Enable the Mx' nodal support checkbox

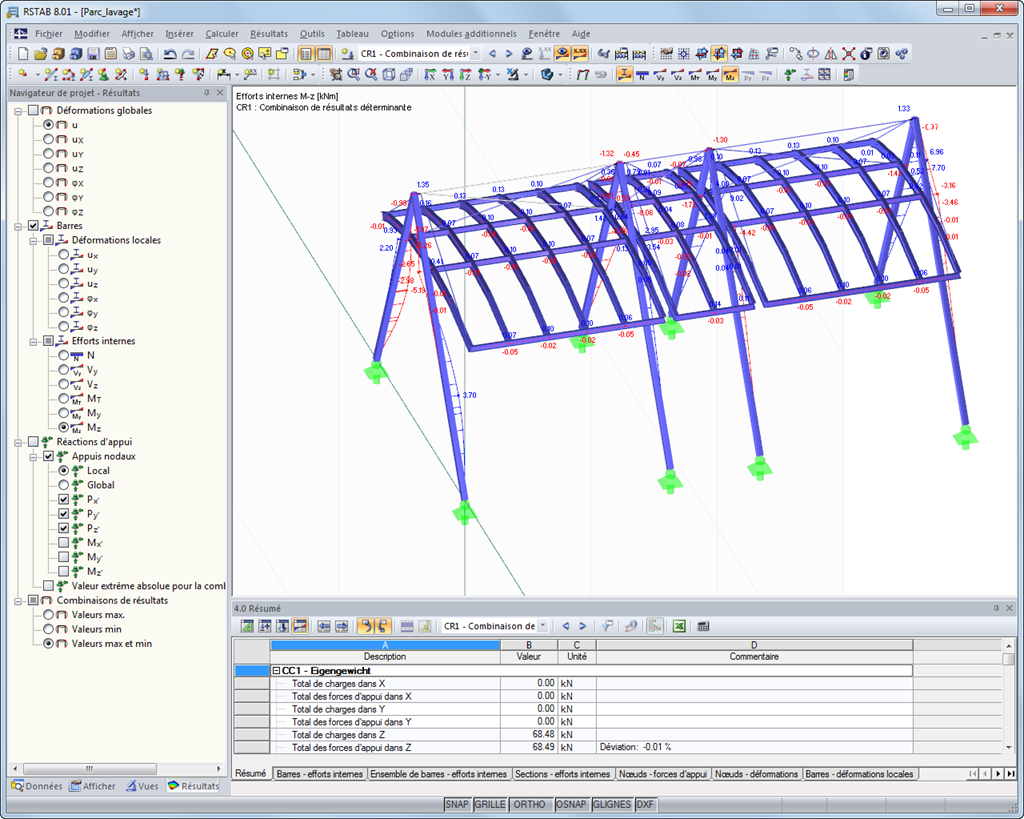click(x=64, y=543)
